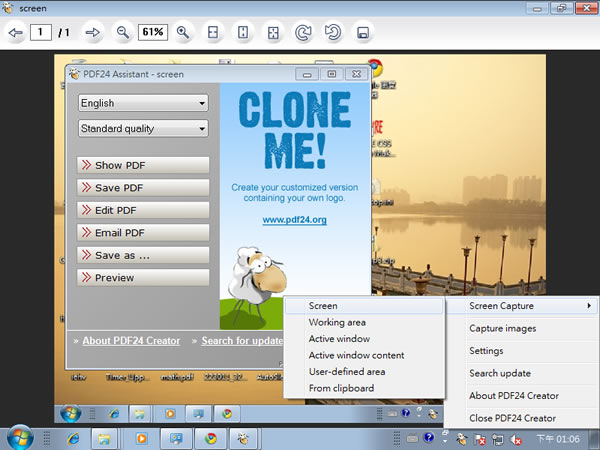This screenshot has height=450, width=600.
Task: Fit whole page in view icon
Action: click(x=273, y=33)
